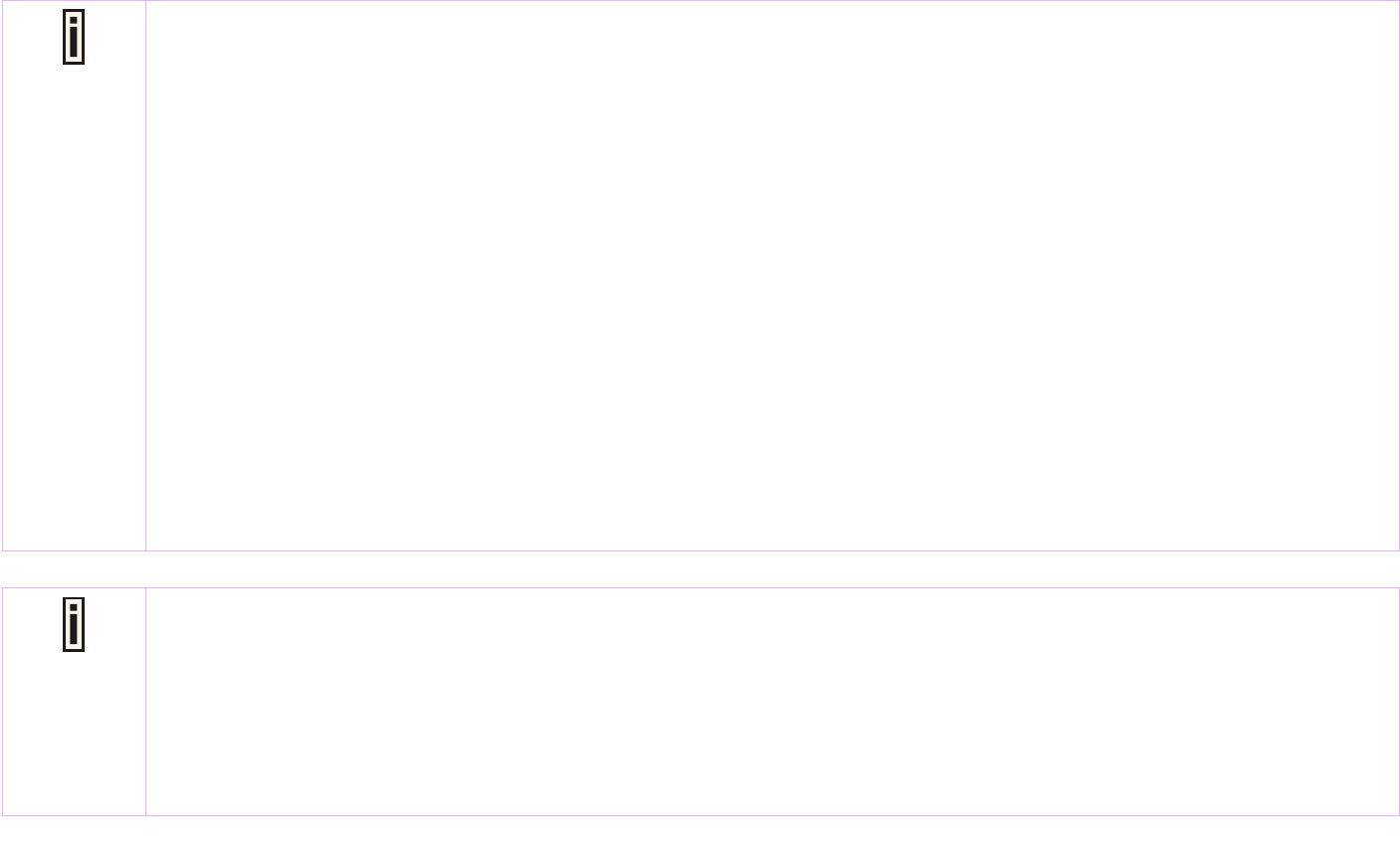1400x868 pixels.
Task: Click the icon cell below the upper info icon
Action: tap(74, 307)
